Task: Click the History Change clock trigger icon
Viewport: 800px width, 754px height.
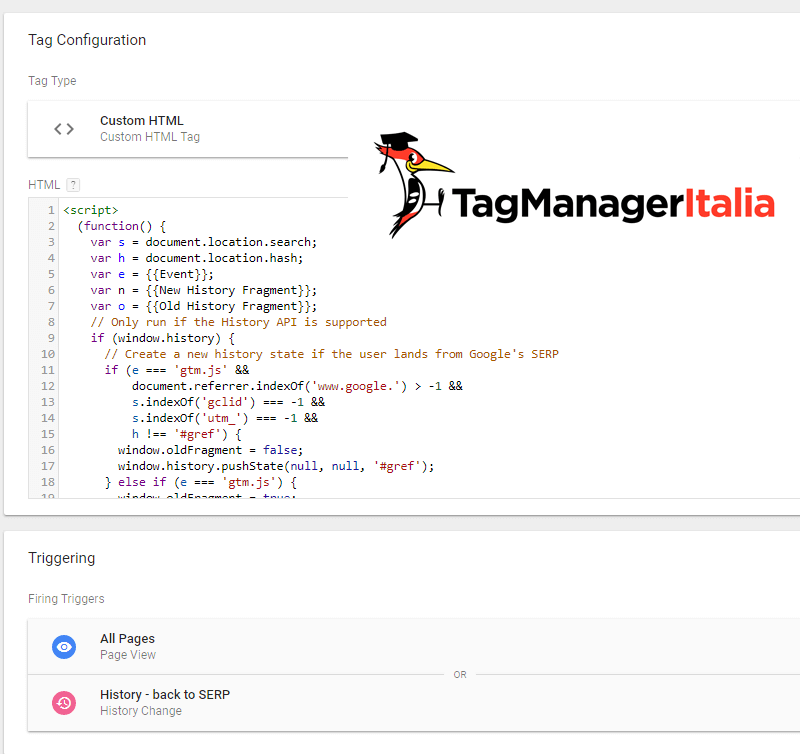Action: click(x=64, y=702)
